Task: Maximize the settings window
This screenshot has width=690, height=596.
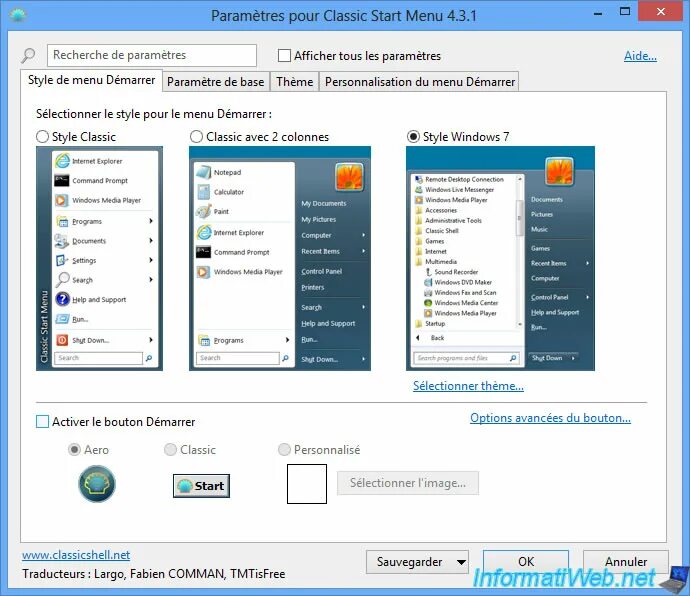Action: (x=625, y=12)
